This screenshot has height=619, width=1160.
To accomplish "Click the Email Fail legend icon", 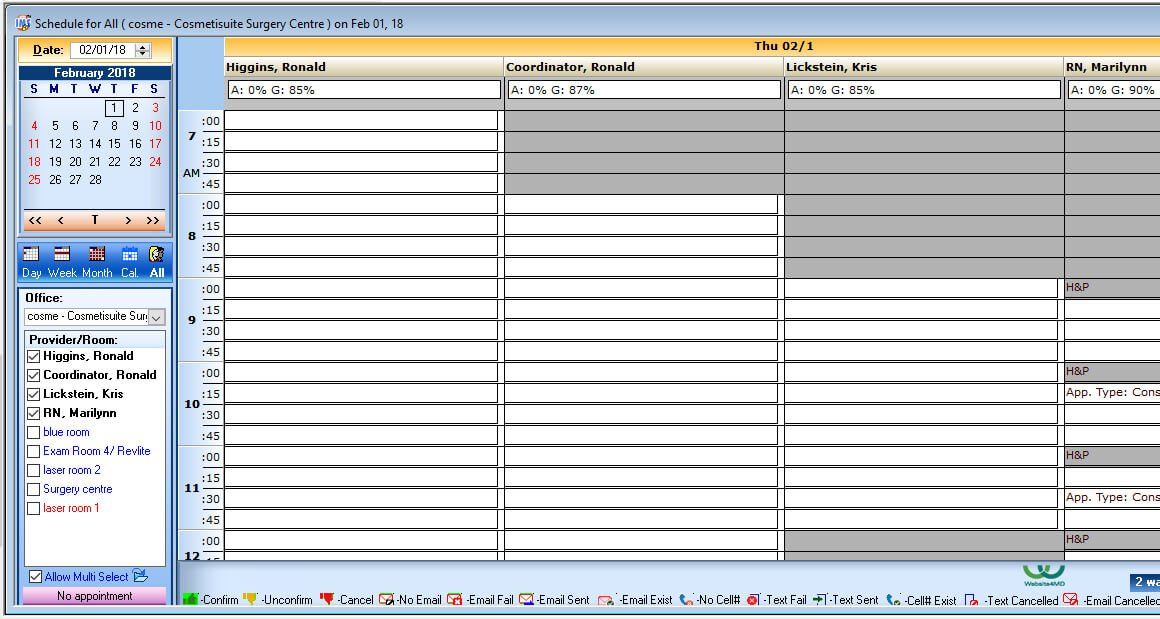I will (x=454, y=600).
